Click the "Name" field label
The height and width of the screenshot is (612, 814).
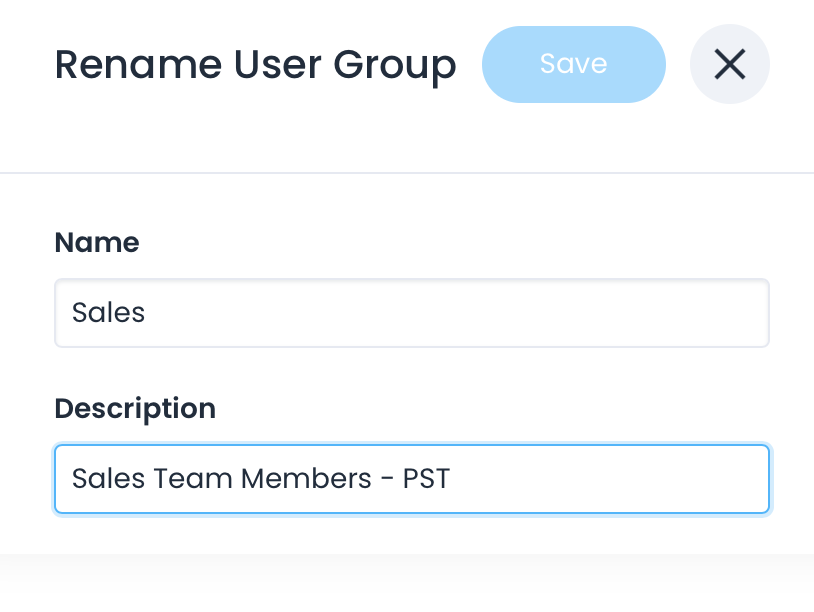pos(97,242)
